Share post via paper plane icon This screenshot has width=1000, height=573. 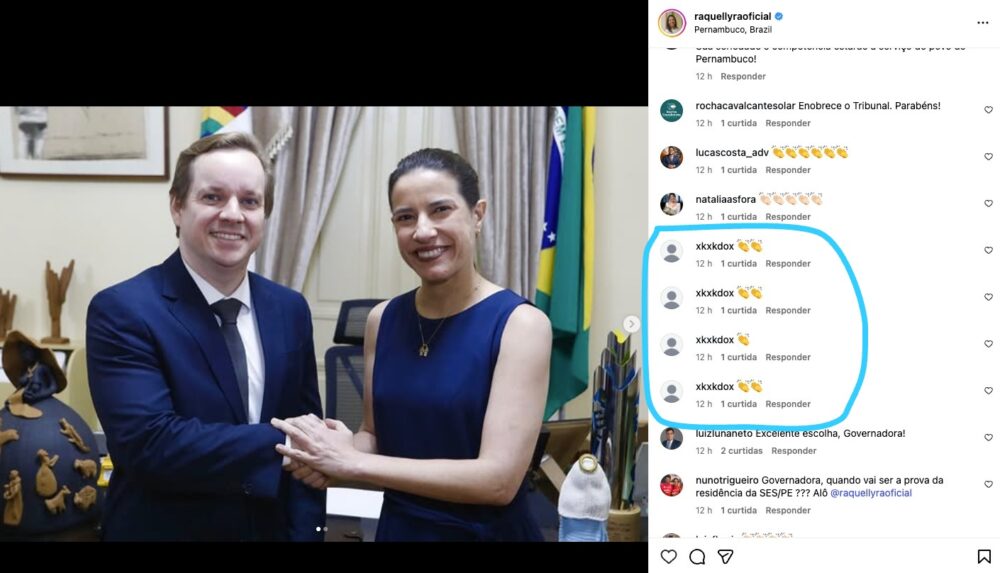(725, 556)
